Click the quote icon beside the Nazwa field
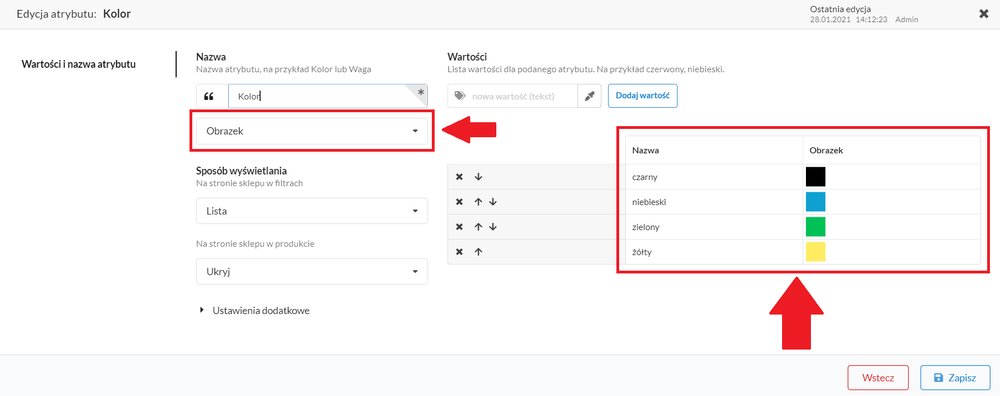Image resolution: width=1000 pixels, height=396 pixels. click(x=209, y=96)
